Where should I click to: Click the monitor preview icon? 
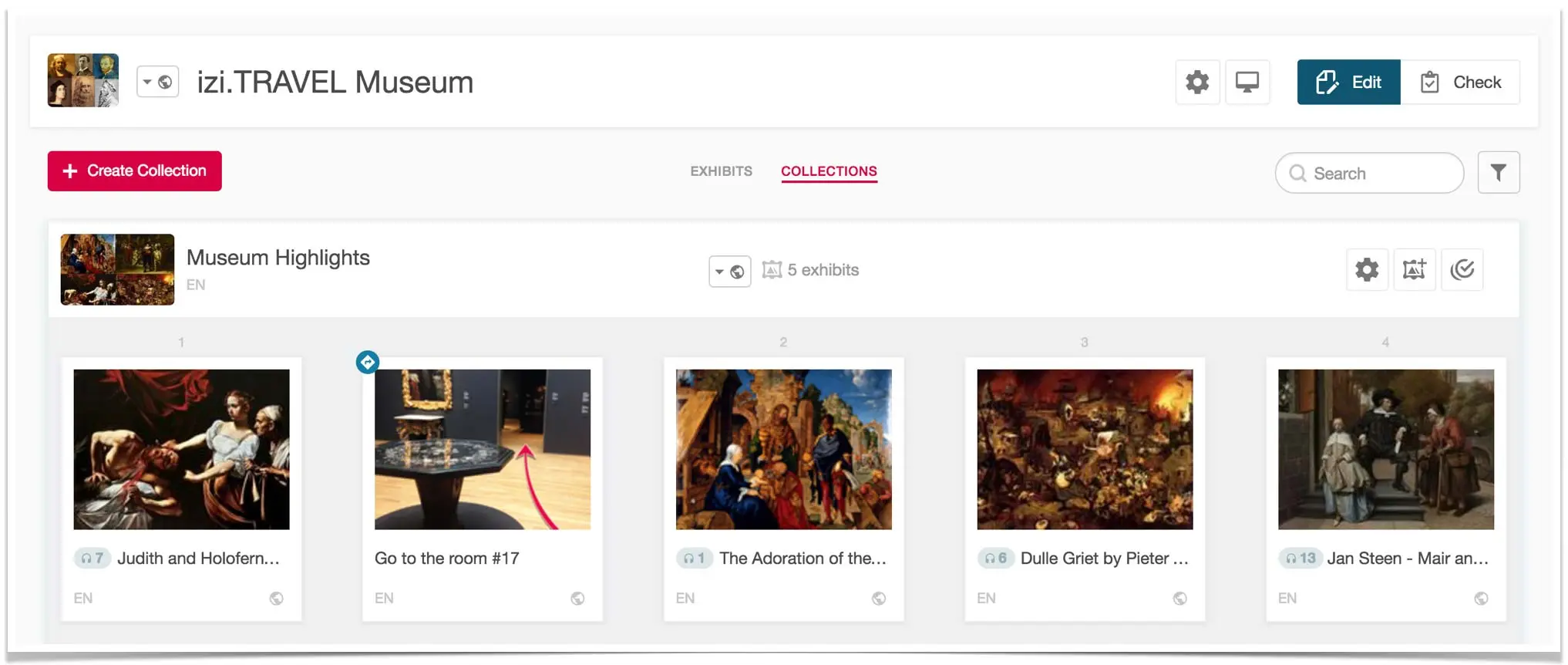(x=1247, y=82)
